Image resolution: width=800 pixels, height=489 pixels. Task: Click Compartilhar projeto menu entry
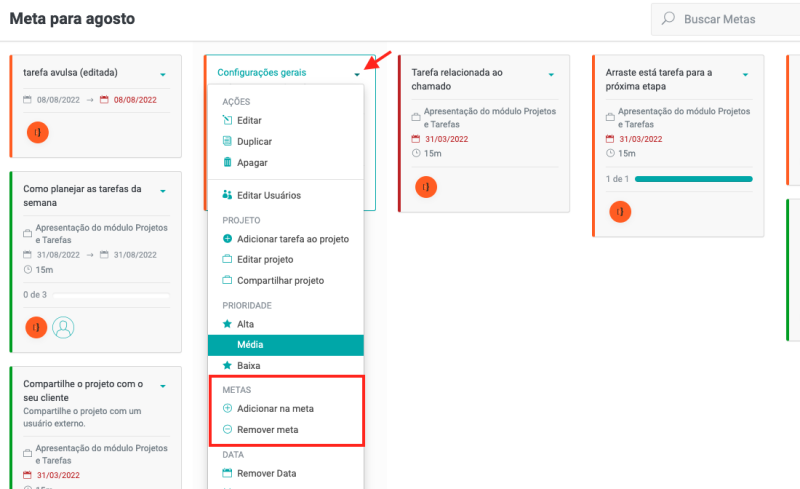[x=280, y=281]
